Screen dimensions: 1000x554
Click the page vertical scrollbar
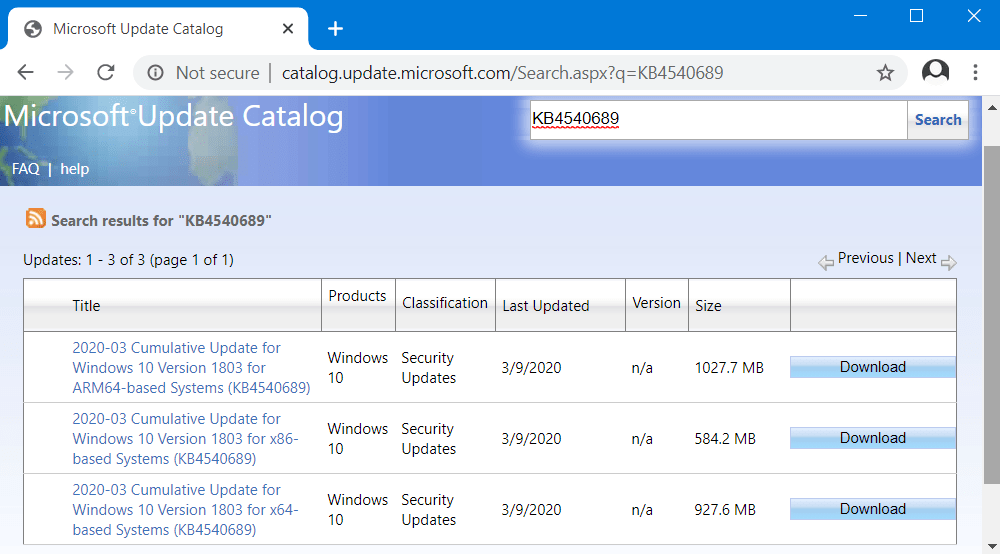tap(992, 314)
